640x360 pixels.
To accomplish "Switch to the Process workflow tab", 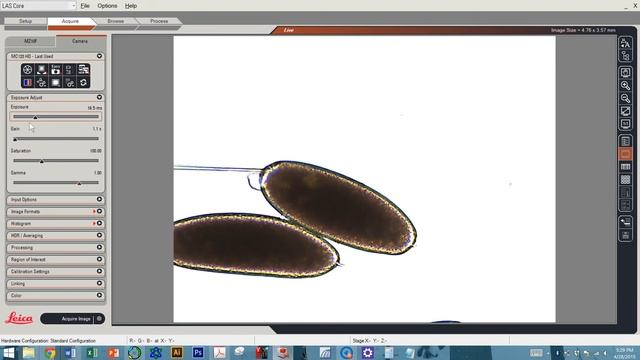I will (x=159, y=21).
